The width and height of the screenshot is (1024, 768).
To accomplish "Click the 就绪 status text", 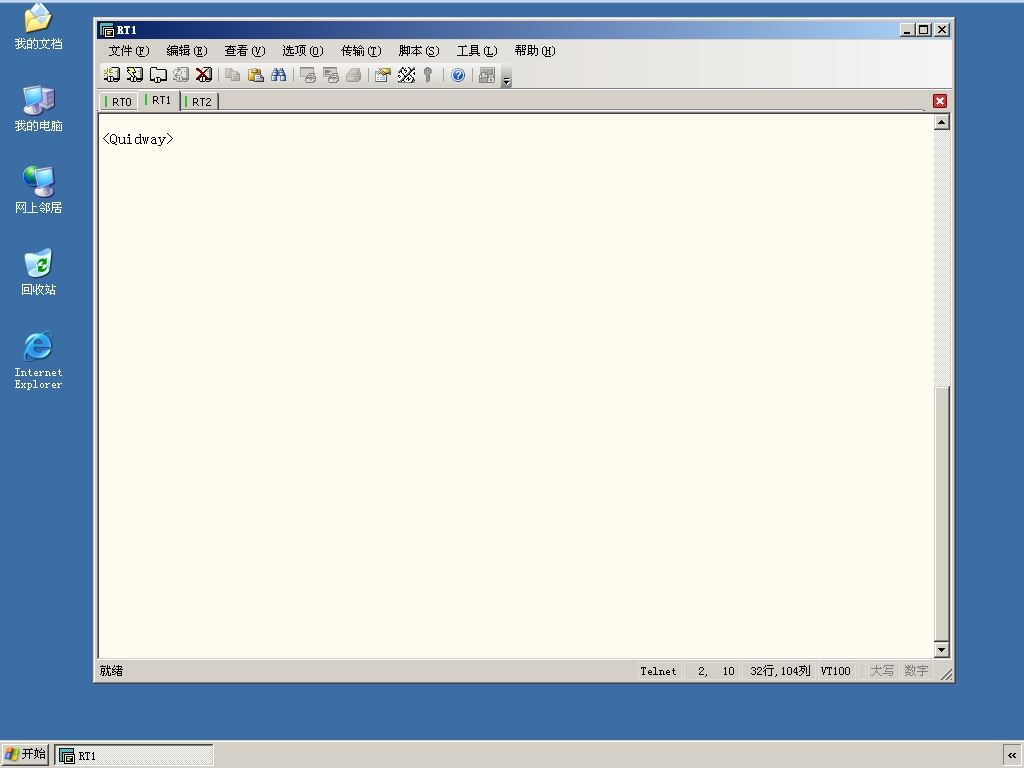I will pos(111,671).
